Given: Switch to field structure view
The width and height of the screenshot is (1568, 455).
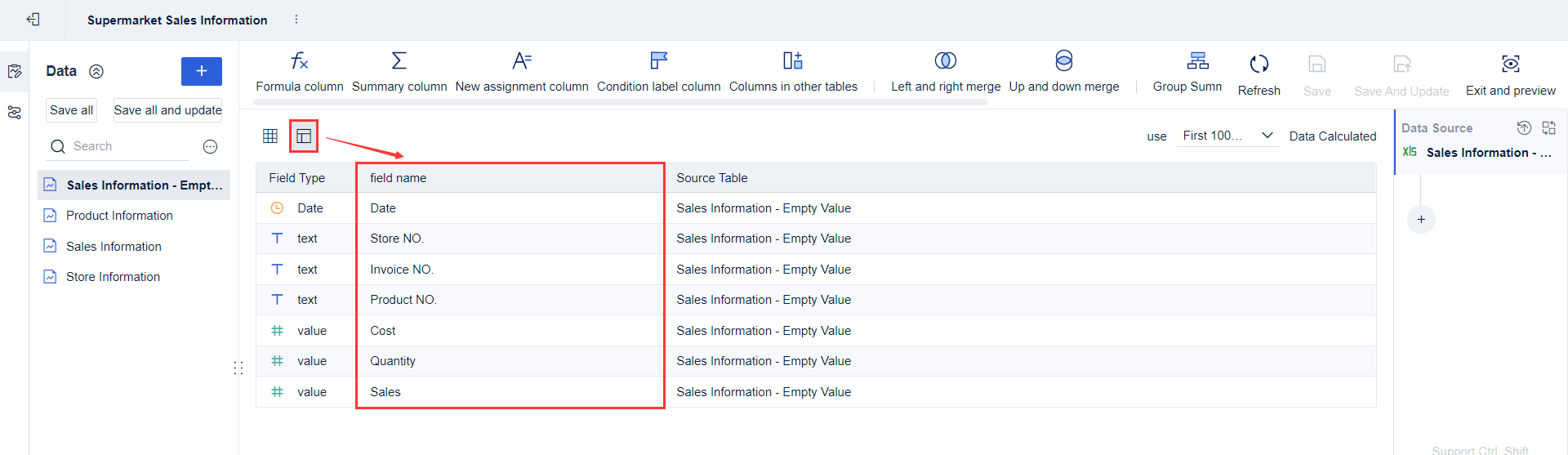Looking at the screenshot, I should tap(304, 136).
